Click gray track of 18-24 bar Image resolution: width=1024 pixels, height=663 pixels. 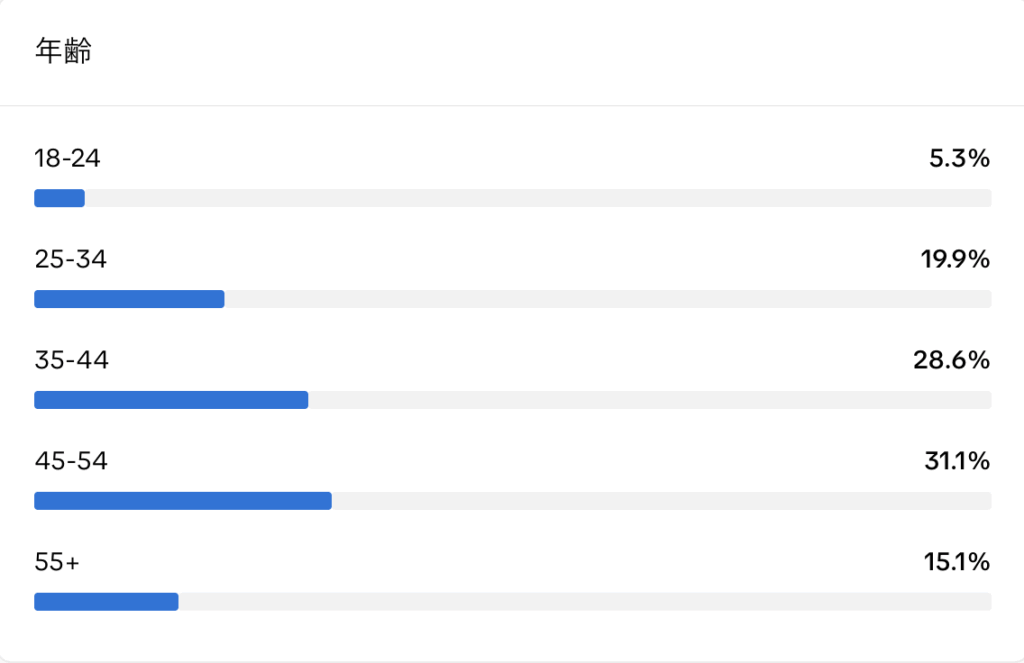pyautogui.click(x=538, y=198)
